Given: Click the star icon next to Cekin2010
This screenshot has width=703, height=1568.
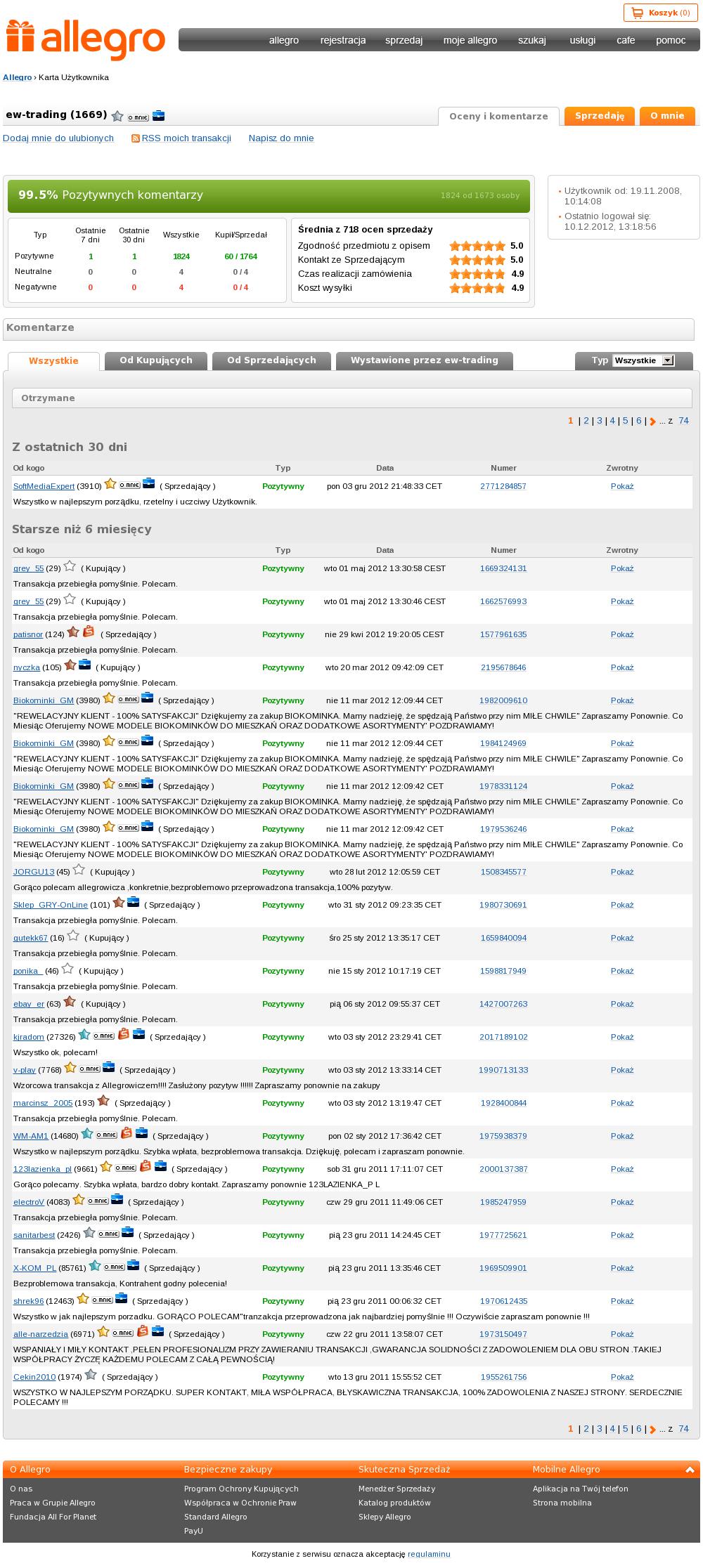Looking at the screenshot, I should pos(91,1374).
